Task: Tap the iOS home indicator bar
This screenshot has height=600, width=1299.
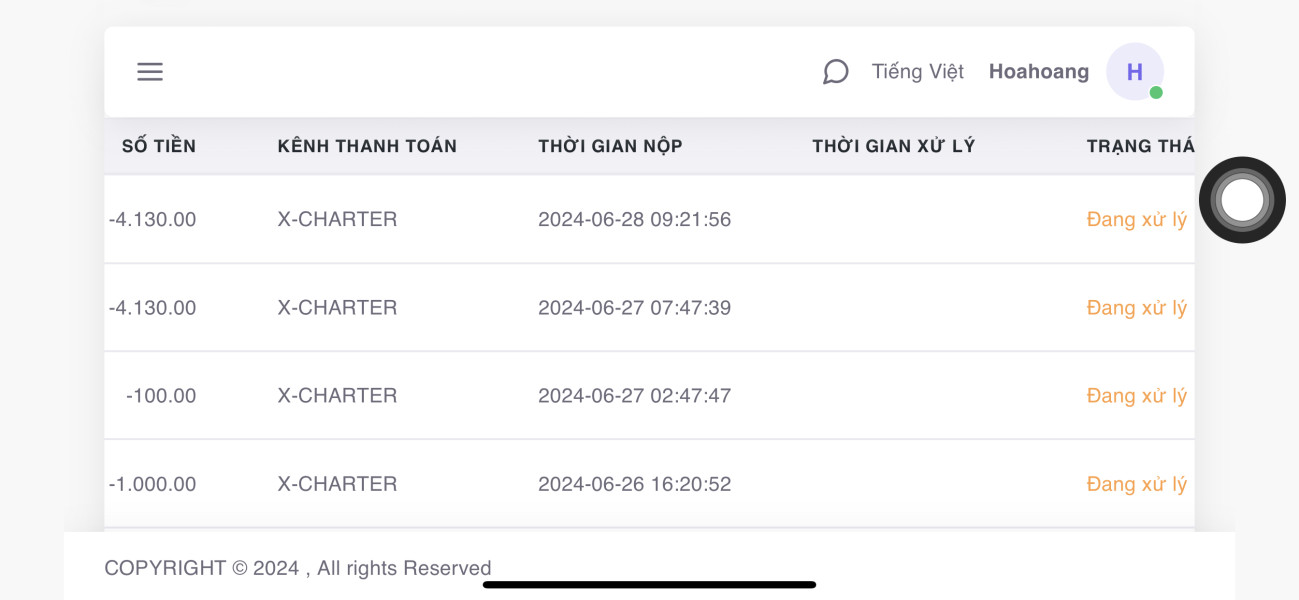Action: (649, 584)
